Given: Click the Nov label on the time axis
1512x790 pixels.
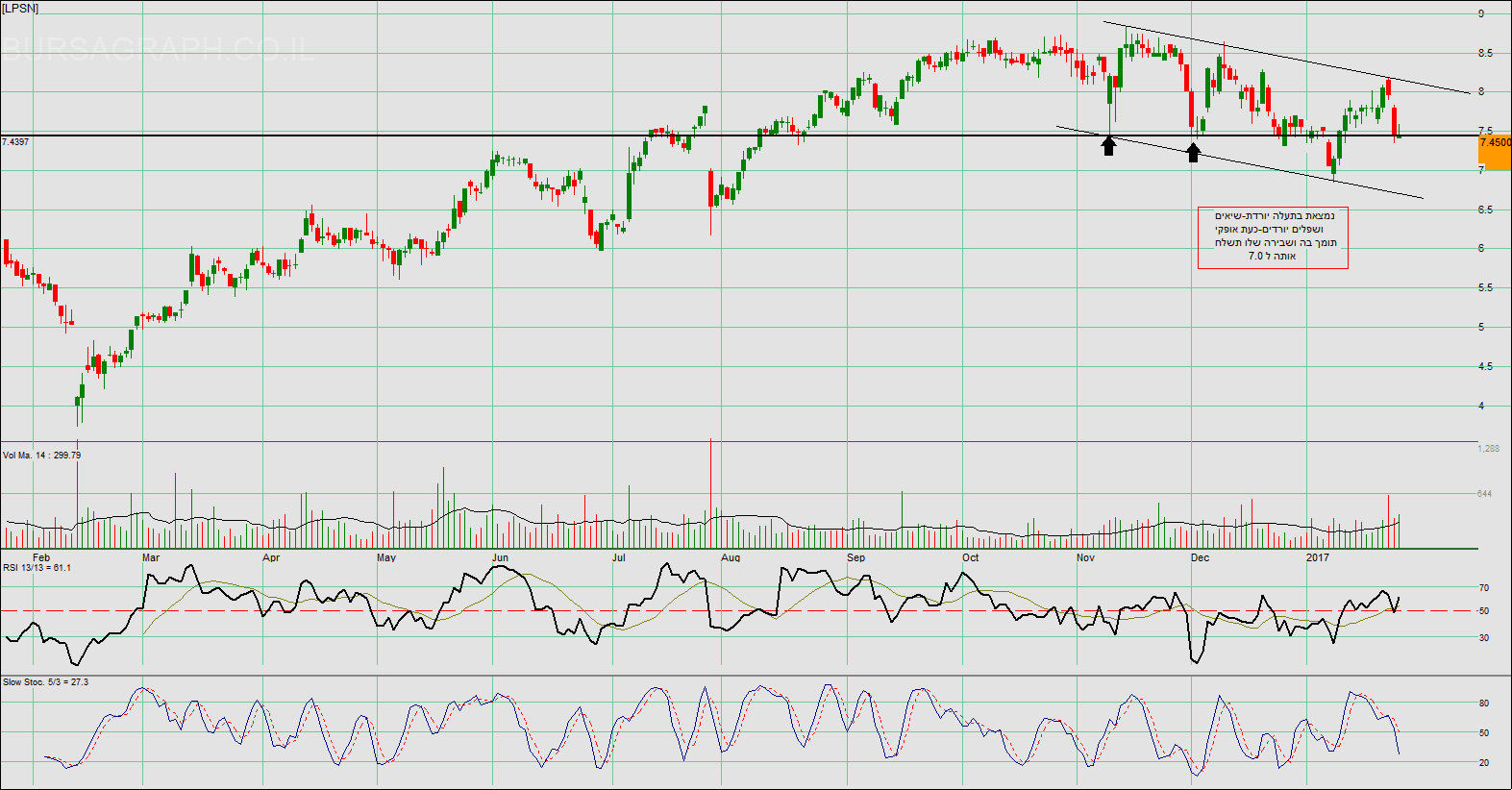Looking at the screenshot, I should point(1085,557).
